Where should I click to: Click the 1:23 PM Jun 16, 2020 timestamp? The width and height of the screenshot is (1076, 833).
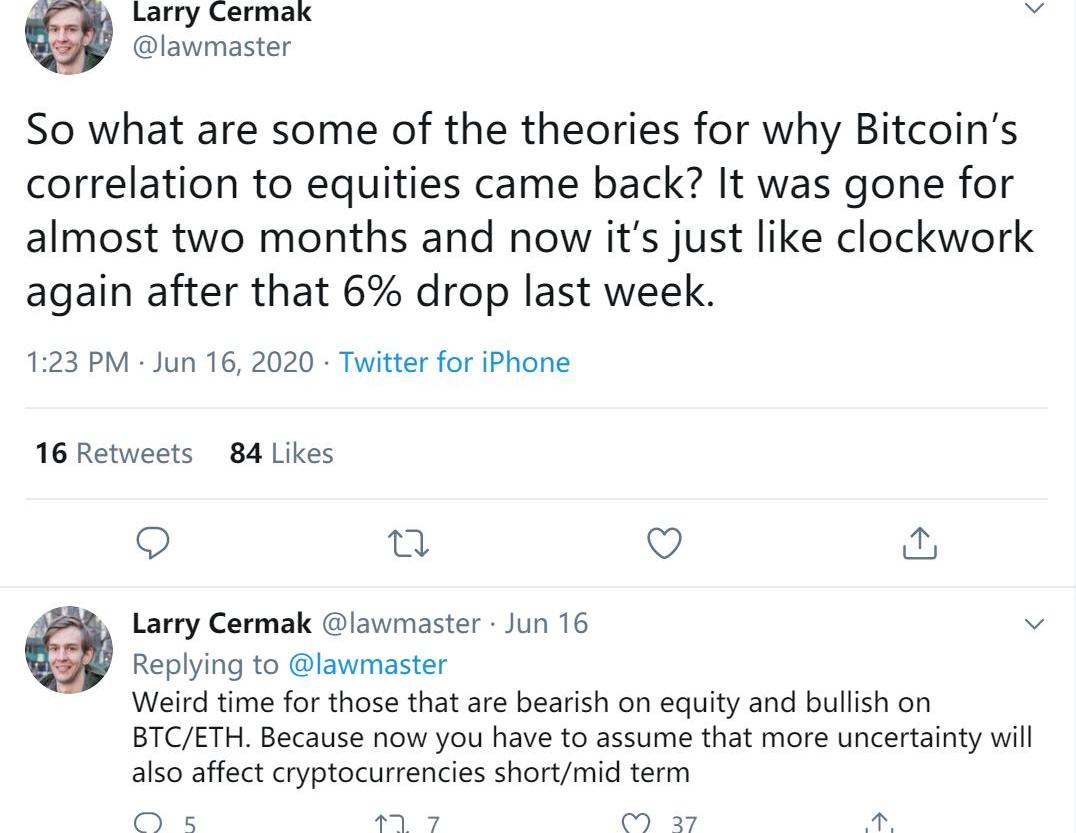(169, 362)
